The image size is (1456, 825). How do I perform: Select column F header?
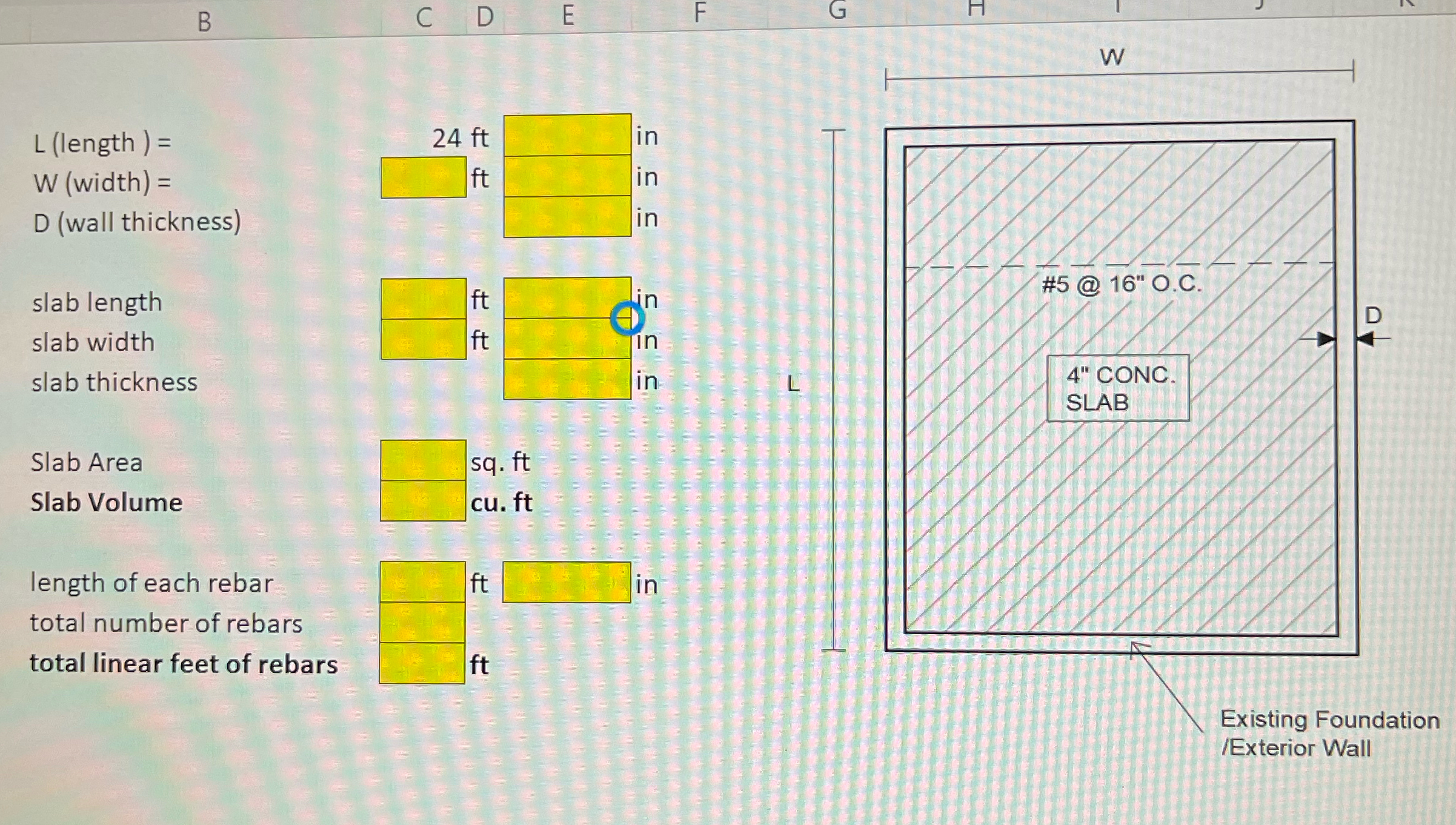click(700, 13)
